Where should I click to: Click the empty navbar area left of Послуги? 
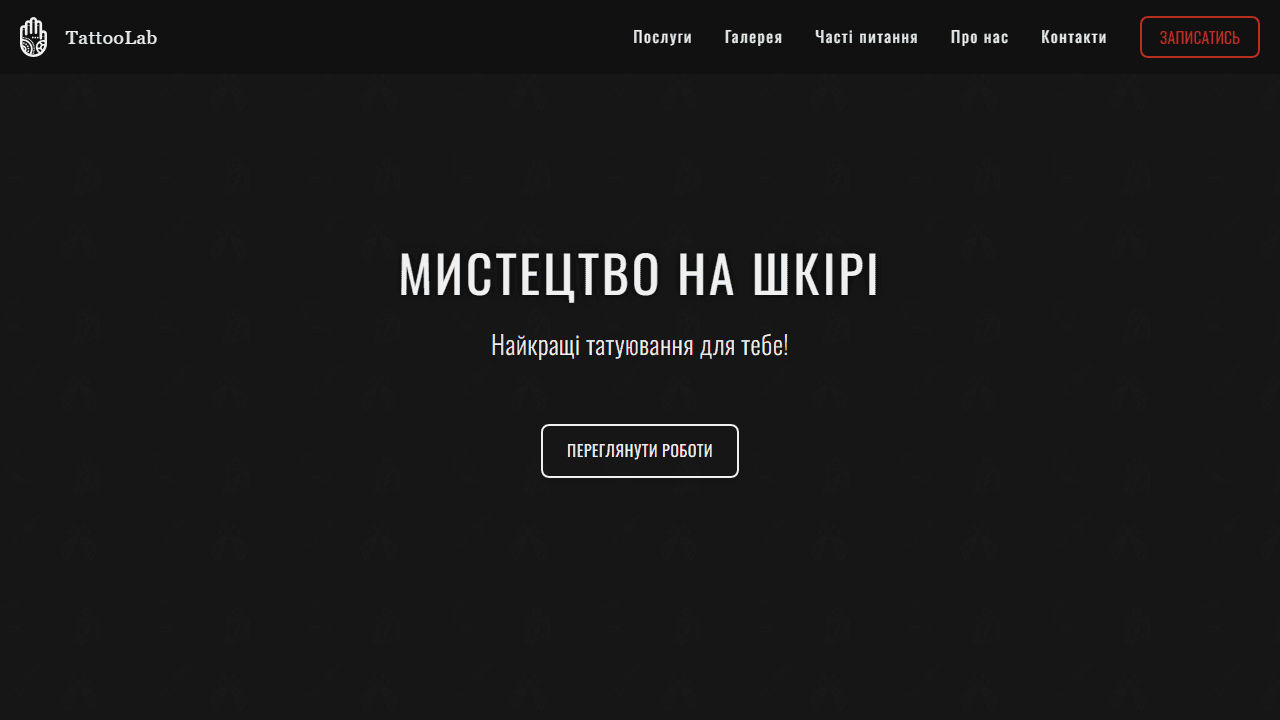[400, 37]
